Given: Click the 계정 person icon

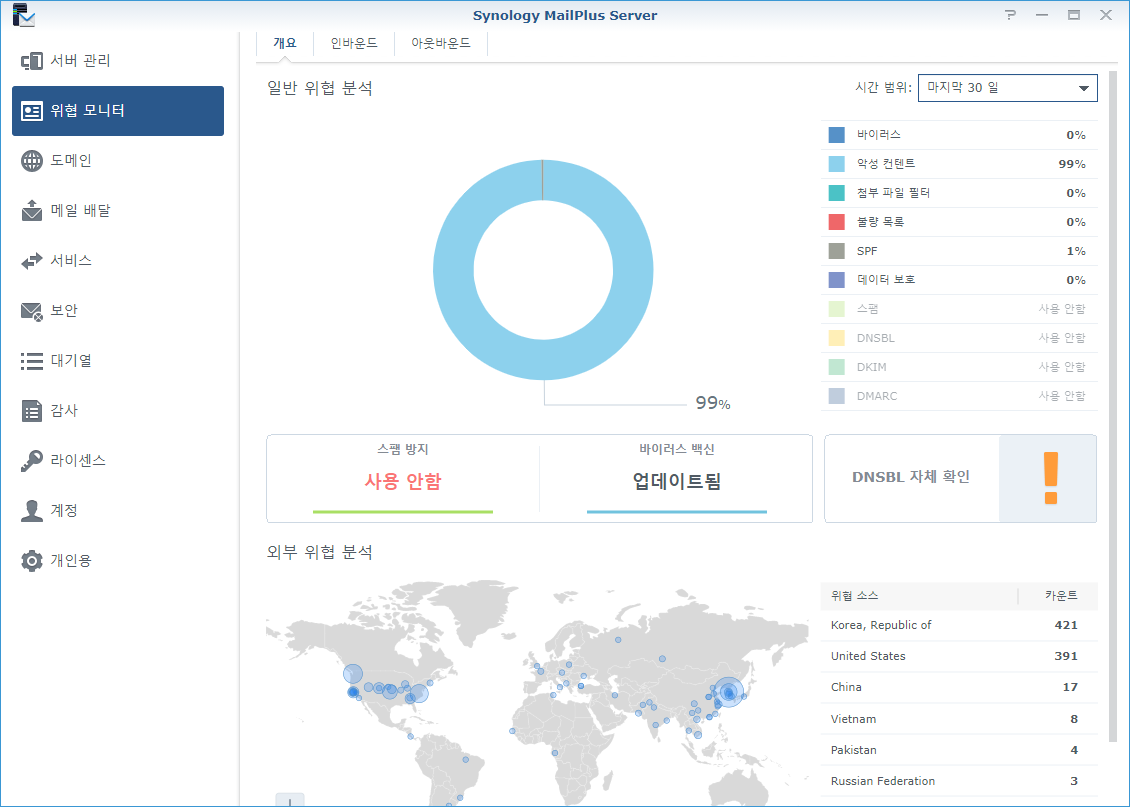Looking at the screenshot, I should pos(32,511).
